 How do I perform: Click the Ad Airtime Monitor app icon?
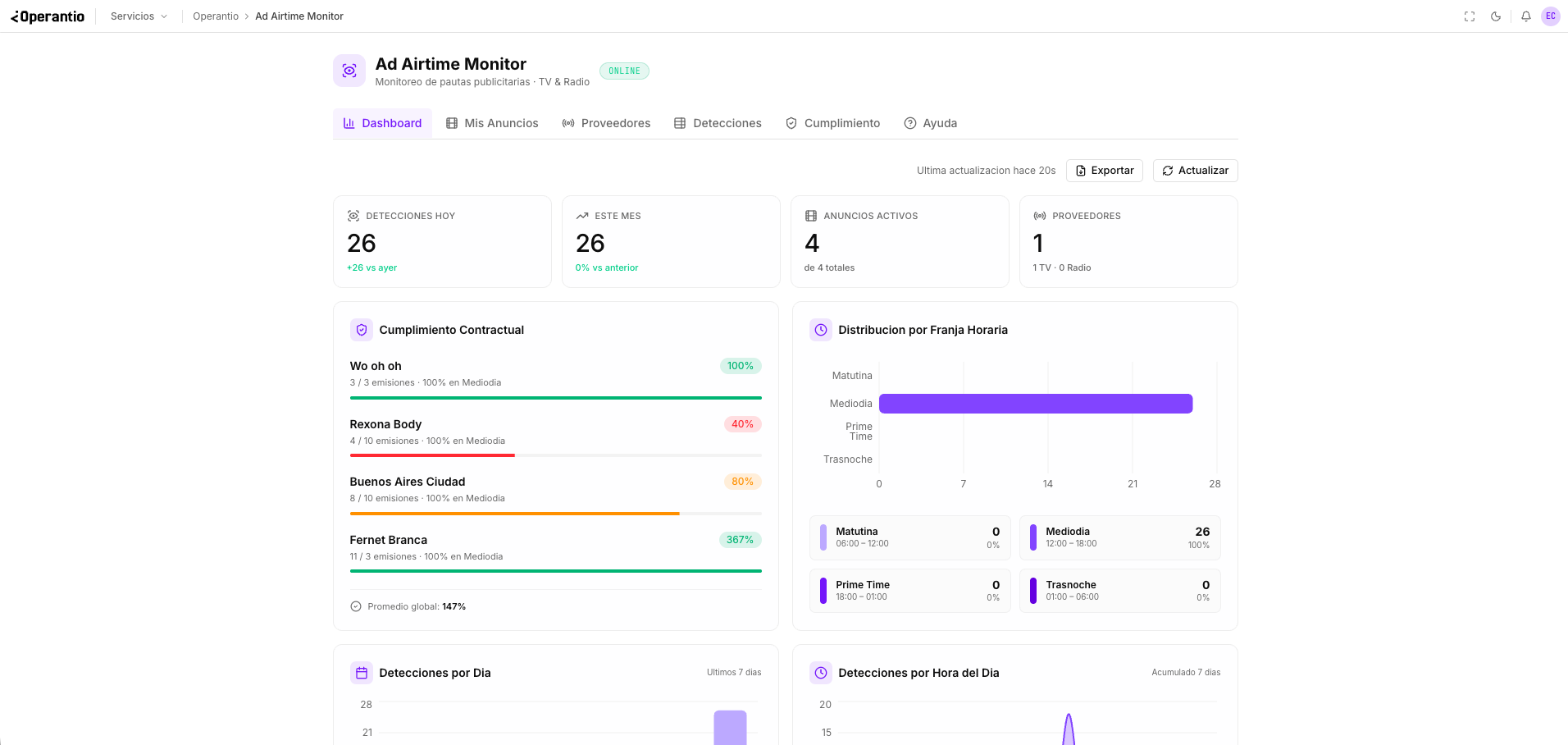[349, 71]
